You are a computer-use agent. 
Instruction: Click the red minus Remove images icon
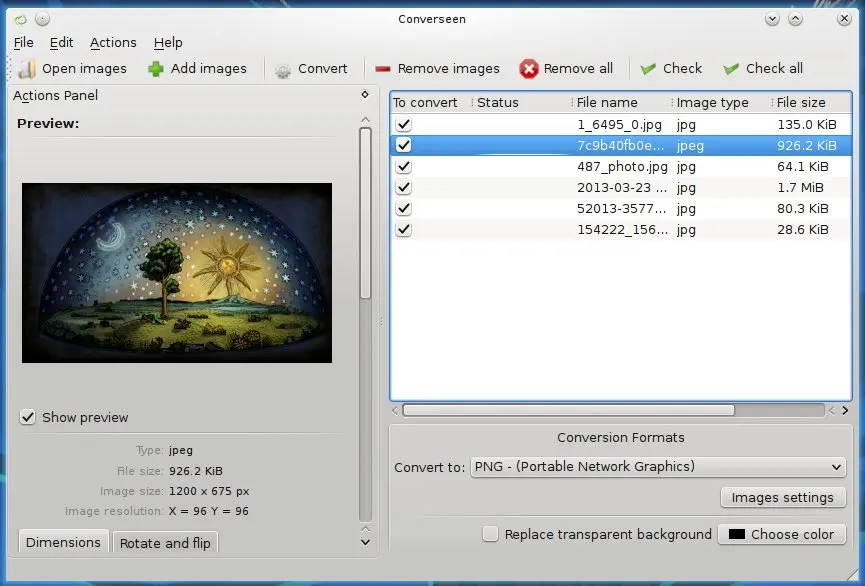click(x=383, y=69)
